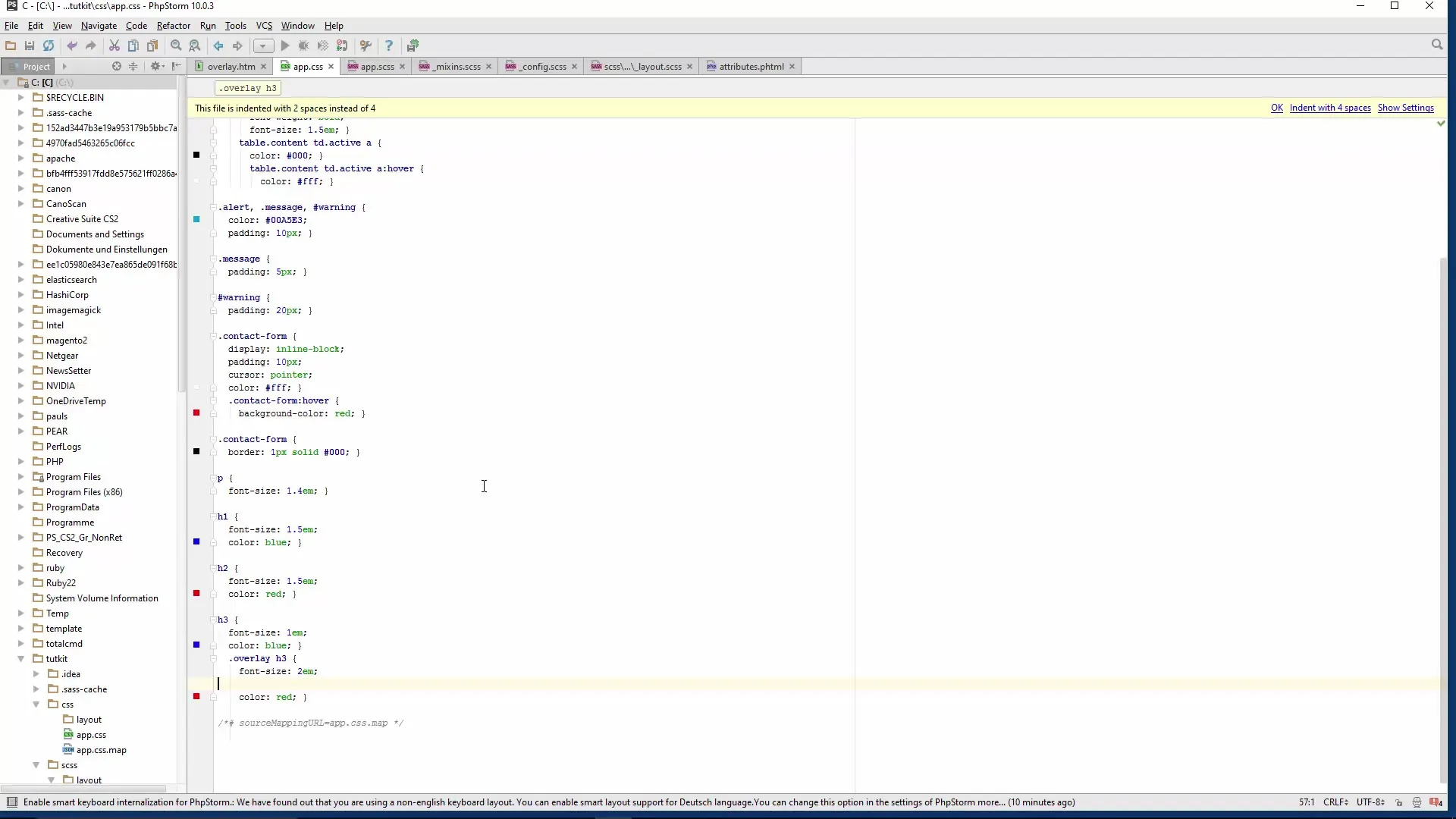Click the Copy toolbar icon
Screen dimensions: 1456x819
pyautogui.click(x=133, y=45)
